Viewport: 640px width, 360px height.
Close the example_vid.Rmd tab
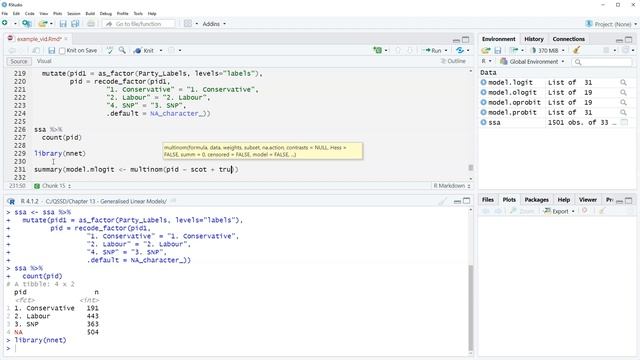[x=66, y=39]
